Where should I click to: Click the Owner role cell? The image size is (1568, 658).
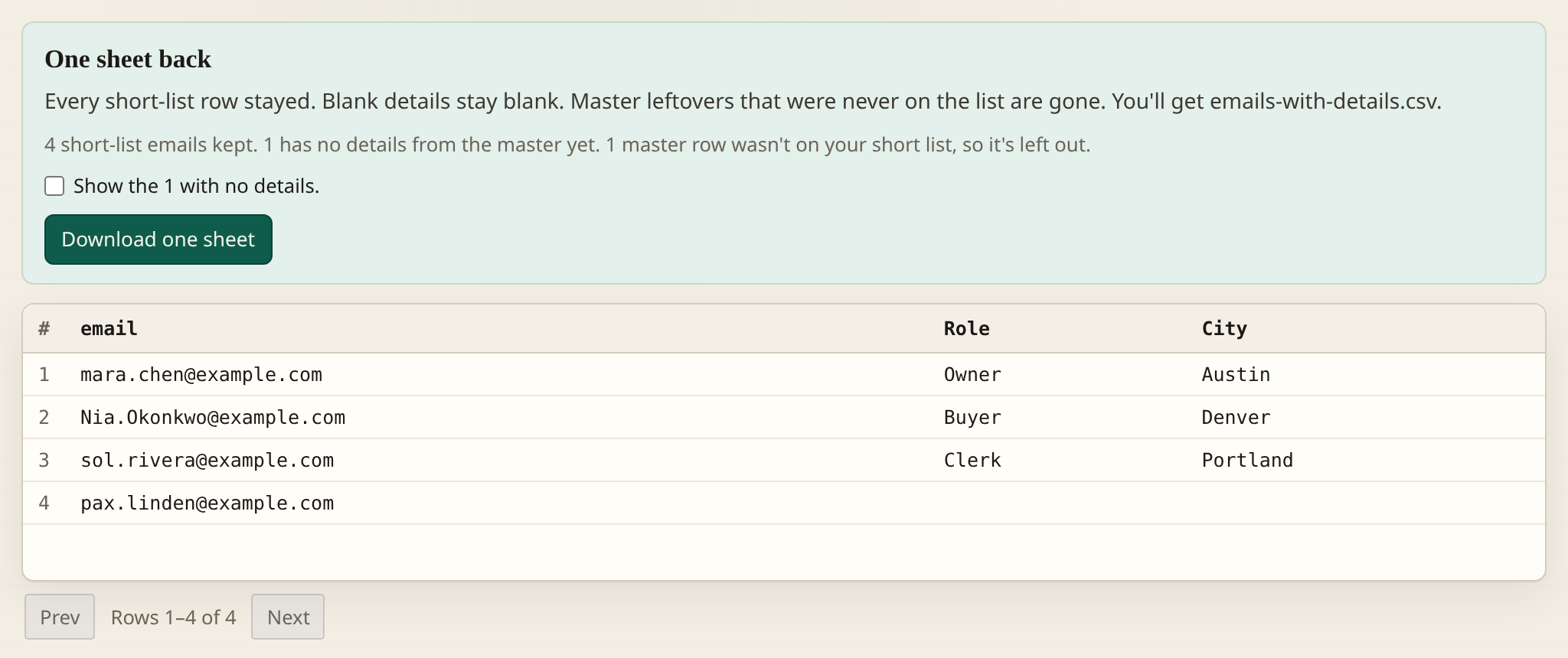pos(972,374)
